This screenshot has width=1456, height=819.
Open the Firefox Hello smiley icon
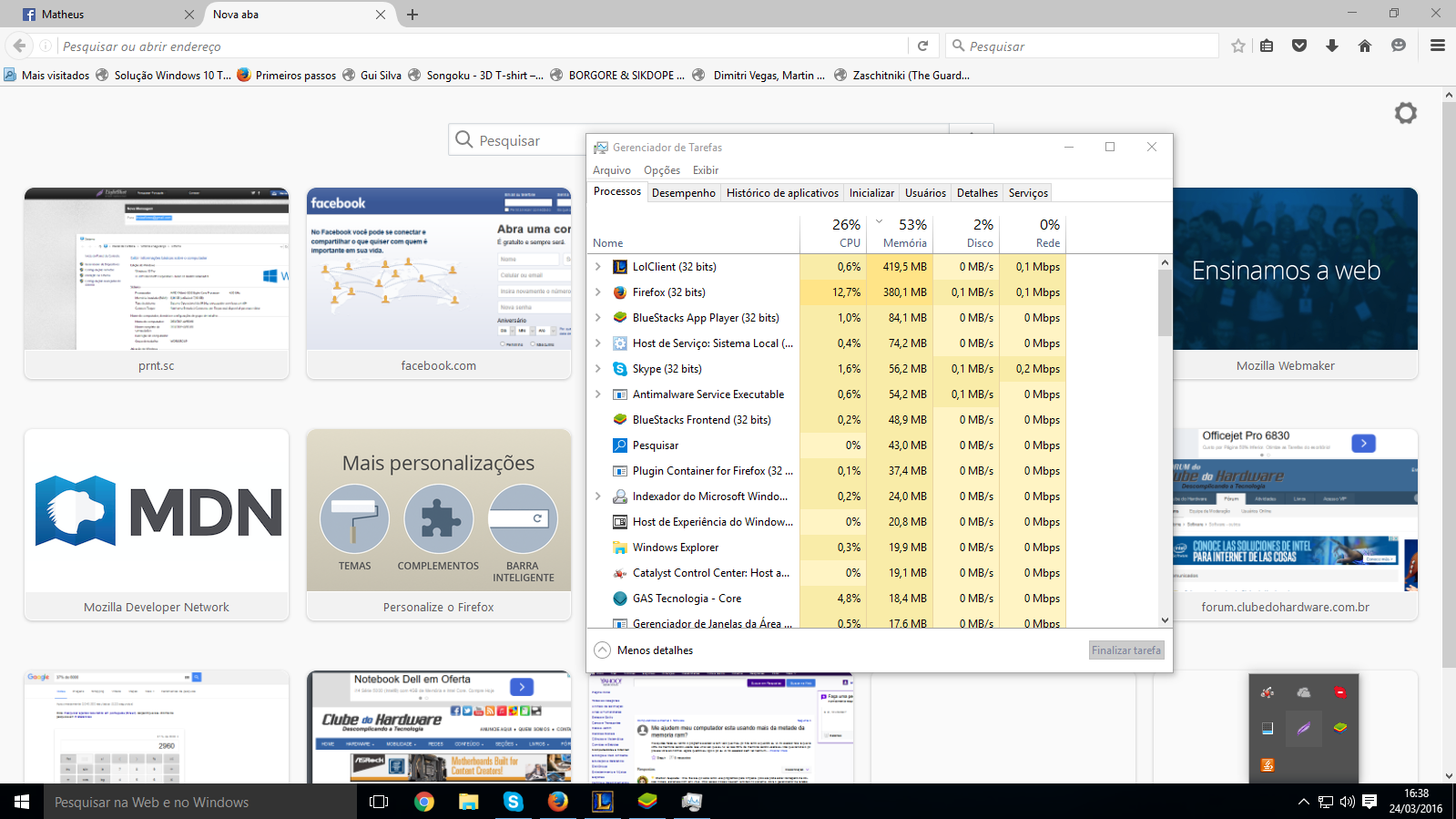point(1399,46)
